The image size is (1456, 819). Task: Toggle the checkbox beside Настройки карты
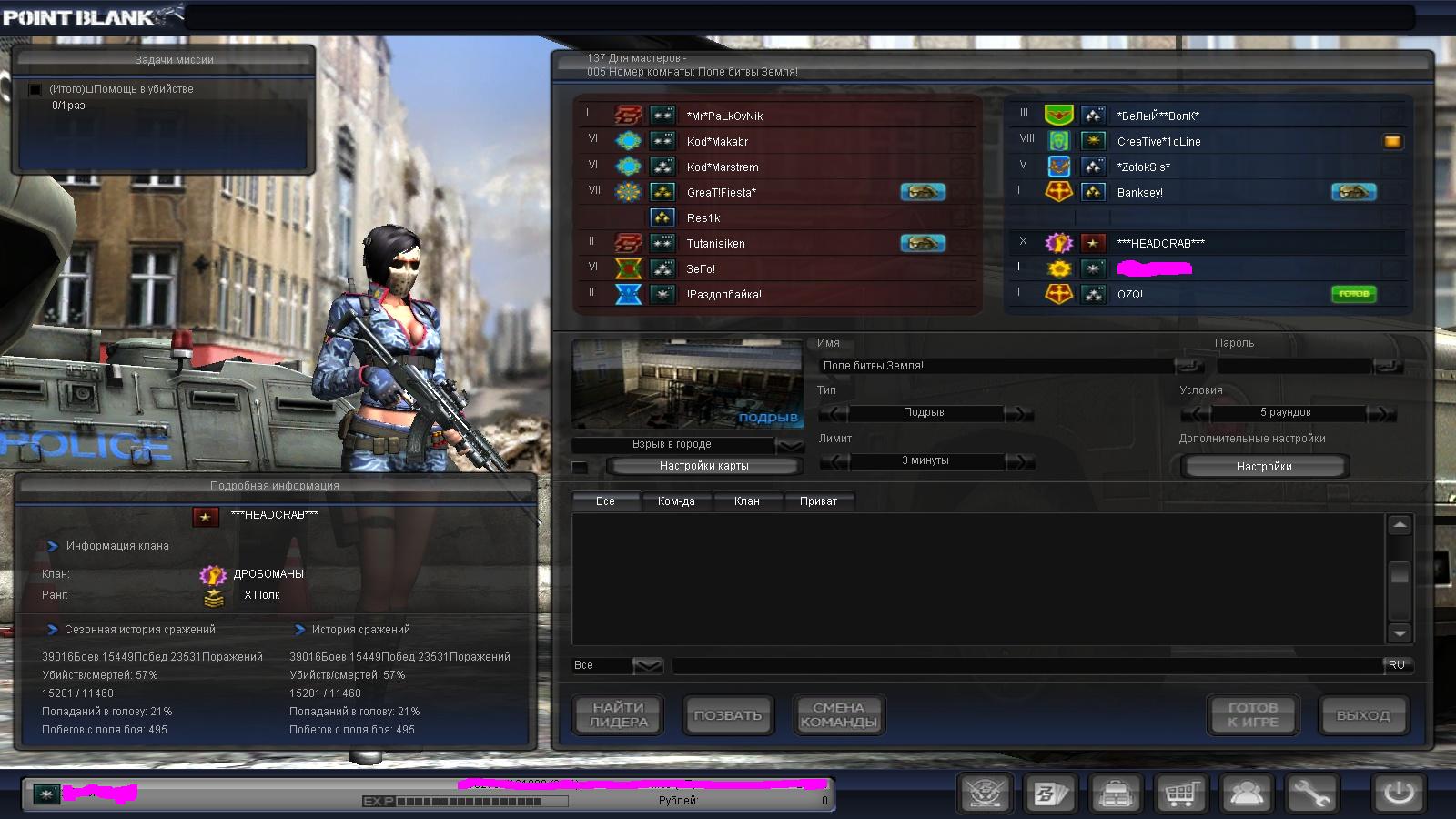click(x=580, y=467)
